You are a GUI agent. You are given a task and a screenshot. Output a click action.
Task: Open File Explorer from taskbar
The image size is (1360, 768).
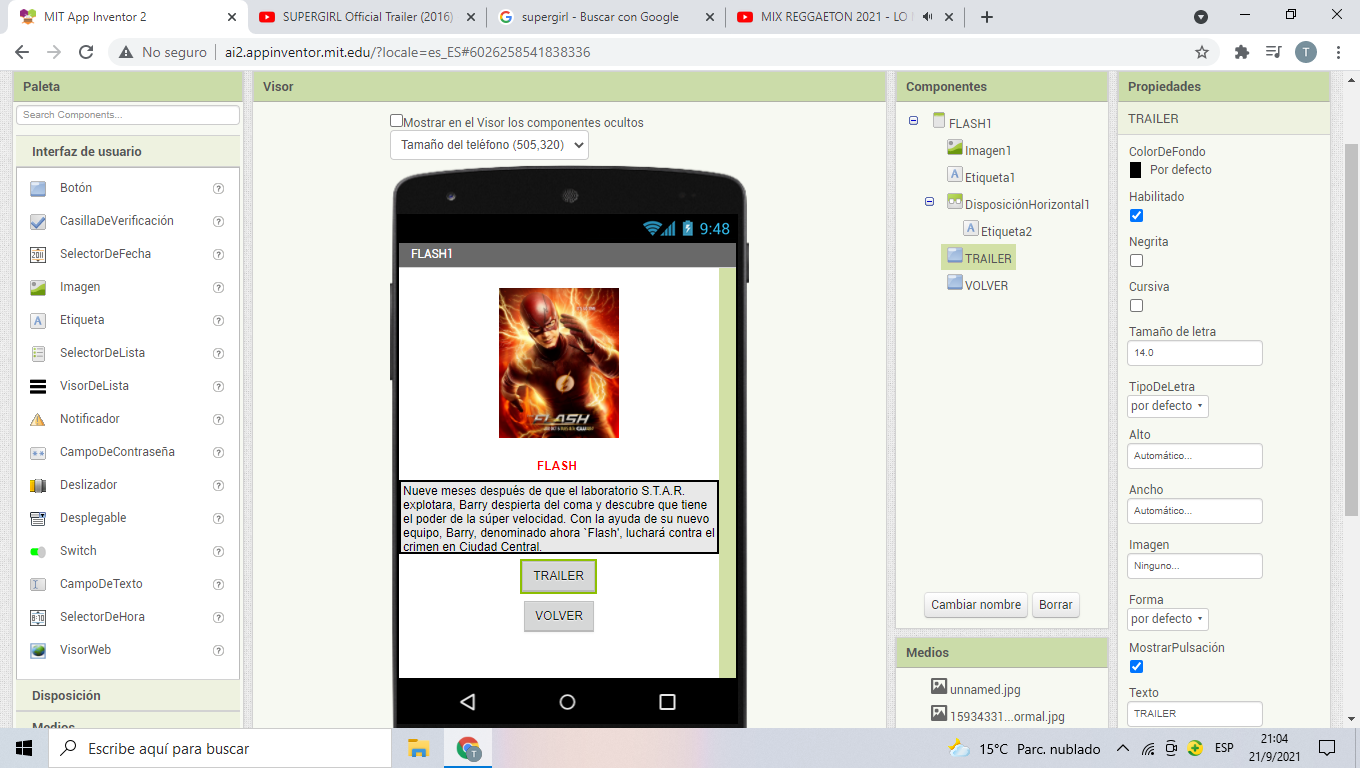click(x=418, y=748)
